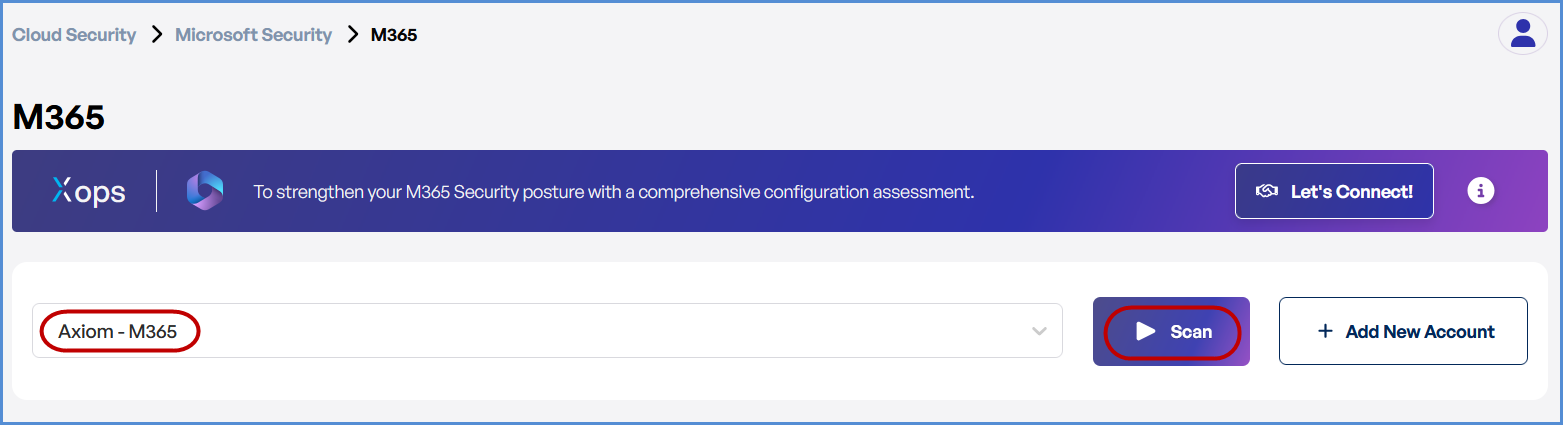The width and height of the screenshot is (1563, 425).
Task: Start scan with the Scan button
Action: [x=1172, y=331]
